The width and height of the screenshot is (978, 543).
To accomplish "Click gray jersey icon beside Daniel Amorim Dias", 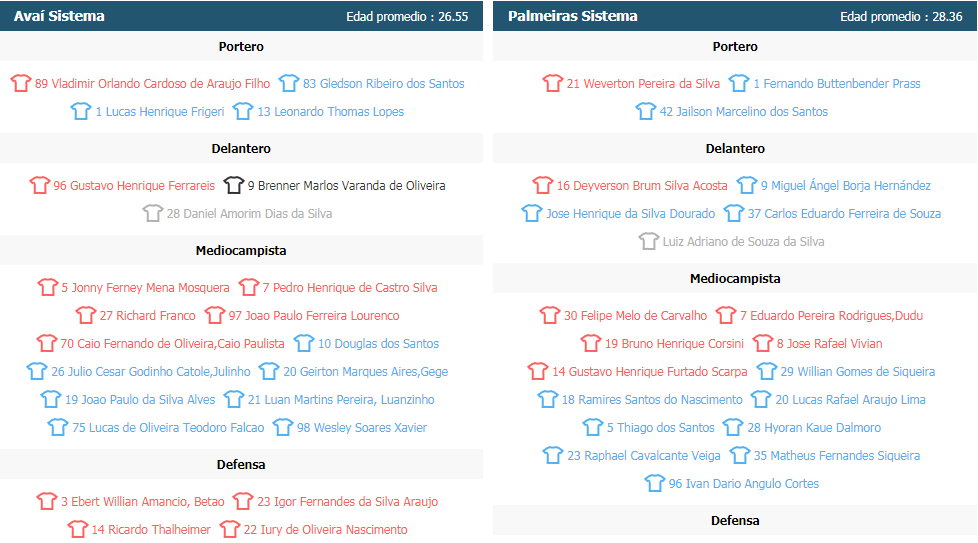I will (x=152, y=213).
